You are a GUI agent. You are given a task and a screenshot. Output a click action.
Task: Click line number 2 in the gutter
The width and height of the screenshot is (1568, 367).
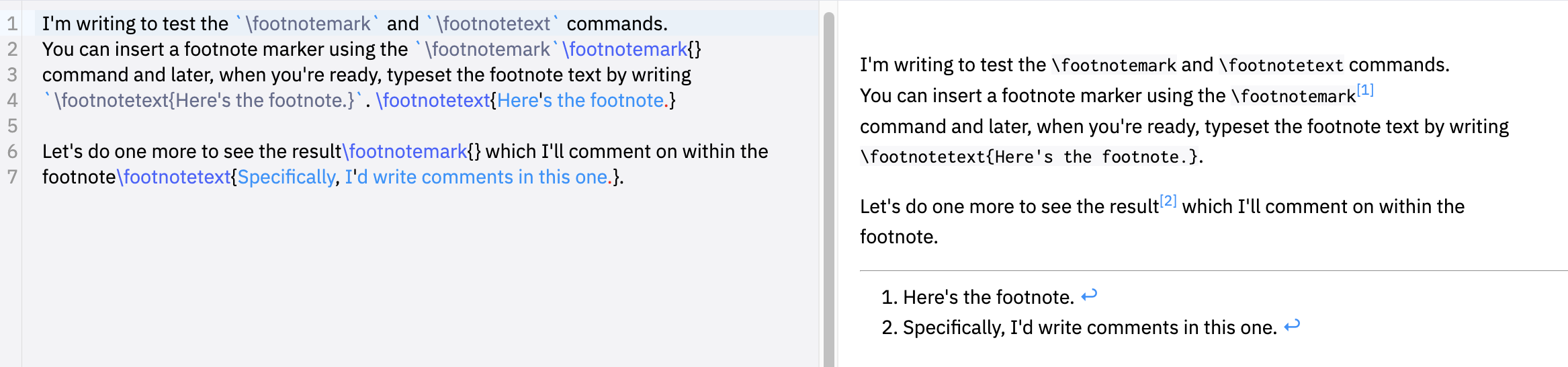(x=12, y=49)
